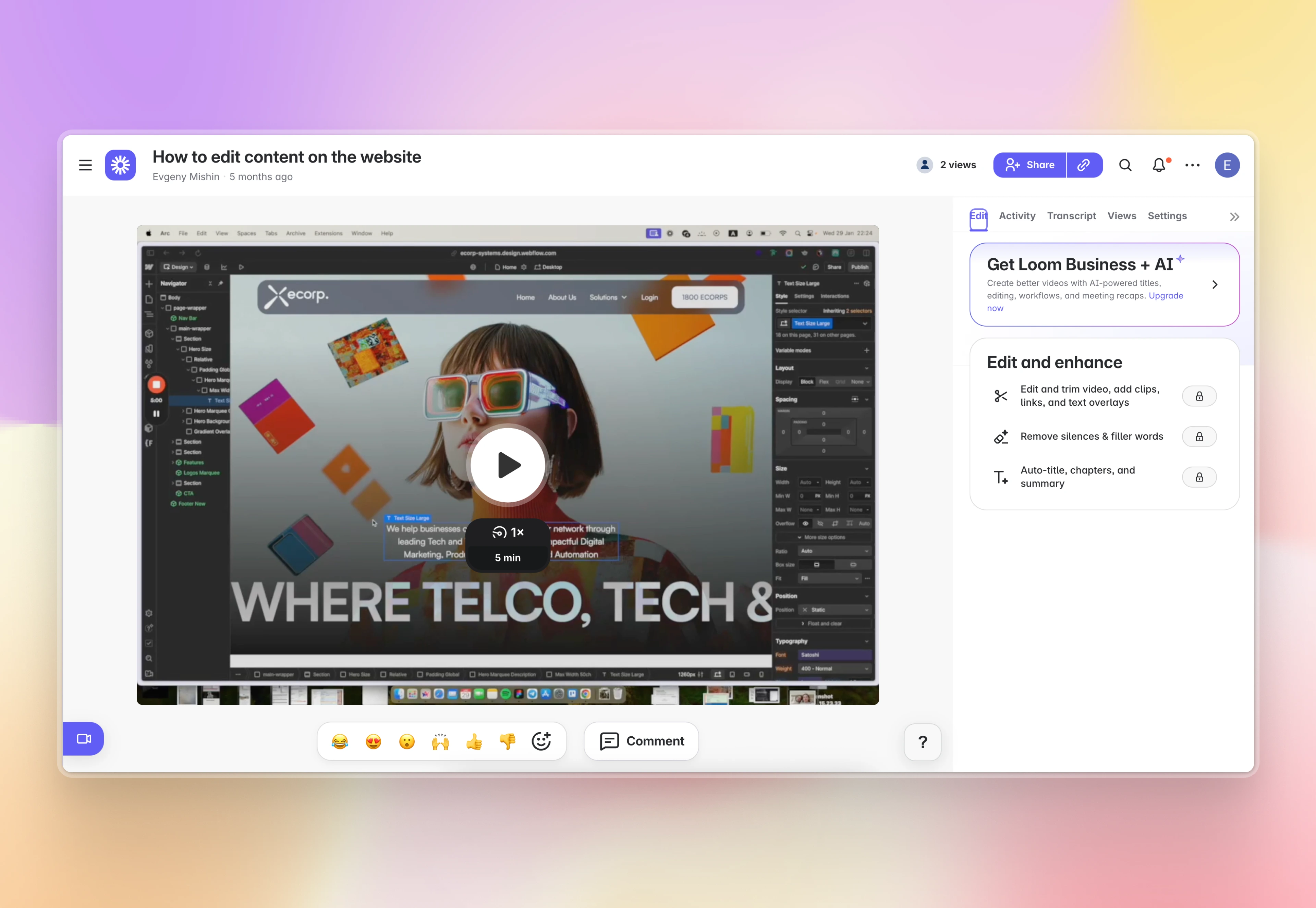Open the E profile avatar

[x=1227, y=165]
